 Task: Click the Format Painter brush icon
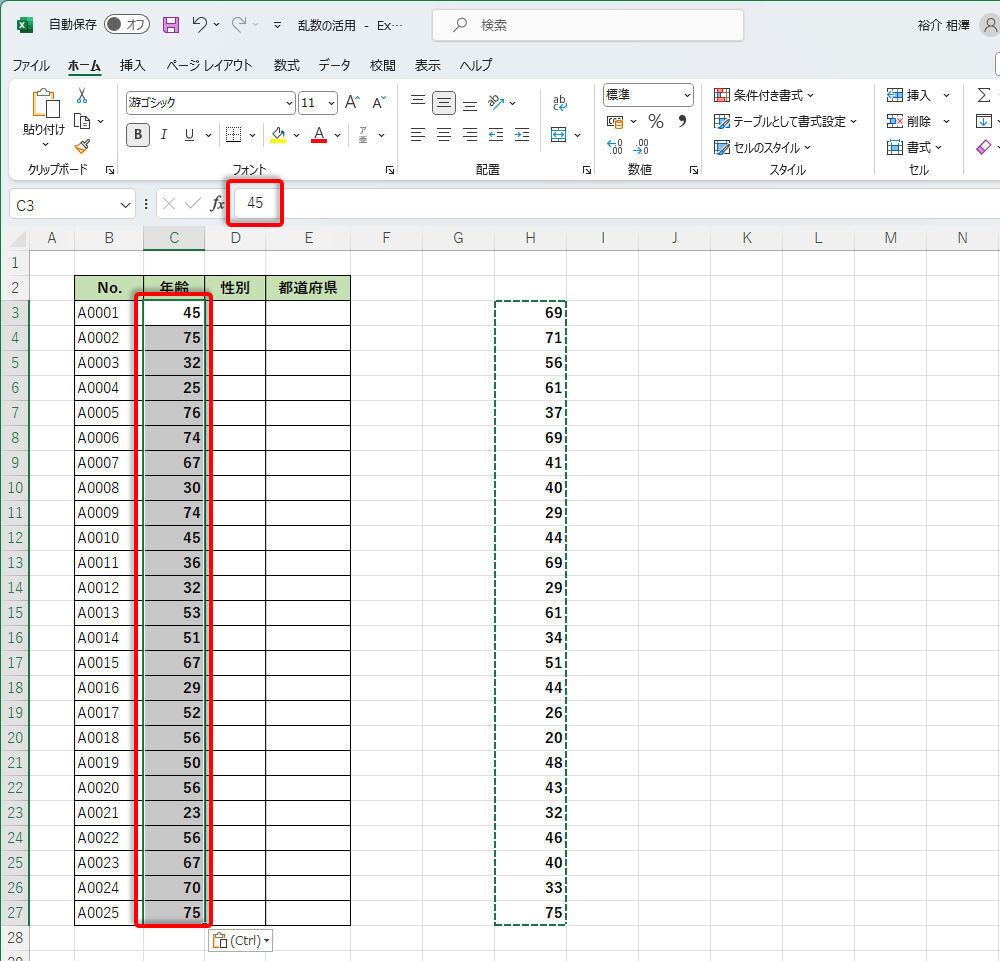click(82, 147)
